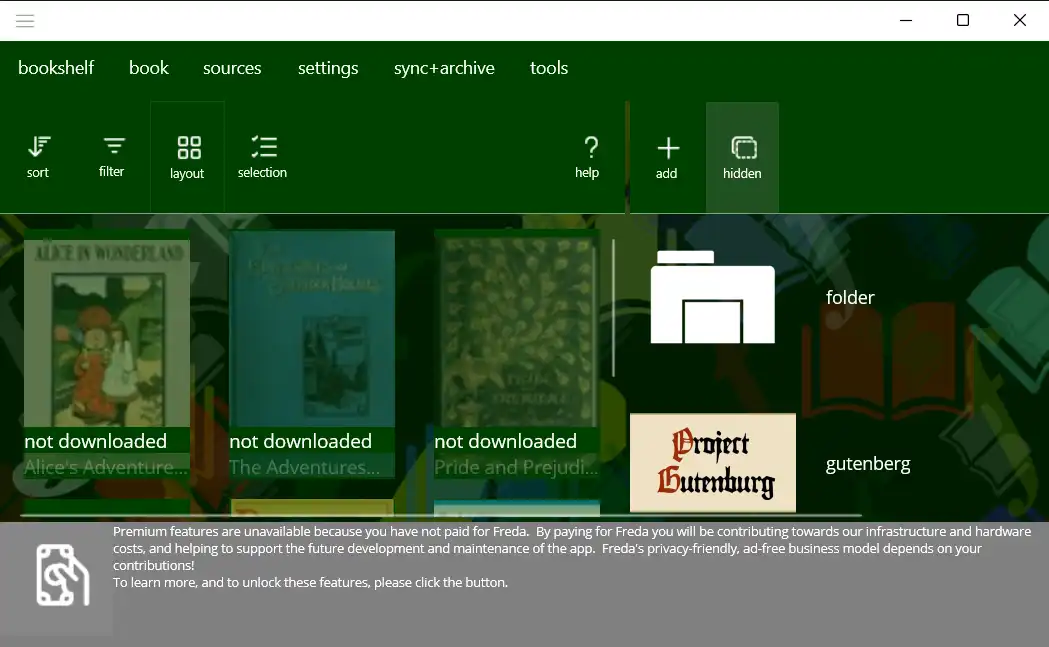Image resolution: width=1049 pixels, height=647 pixels.
Task: Click the premium payment icon button
Action: (62, 576)
